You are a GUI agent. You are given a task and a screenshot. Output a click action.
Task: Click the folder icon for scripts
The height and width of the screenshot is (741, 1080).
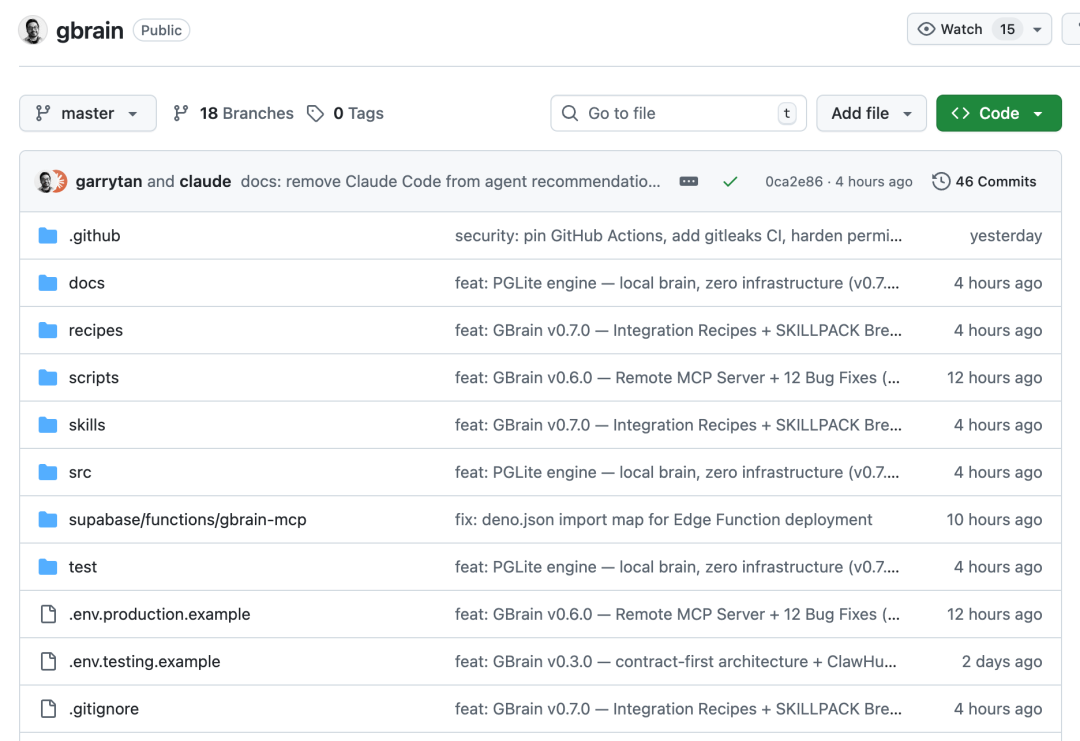(x=48, y=377)
